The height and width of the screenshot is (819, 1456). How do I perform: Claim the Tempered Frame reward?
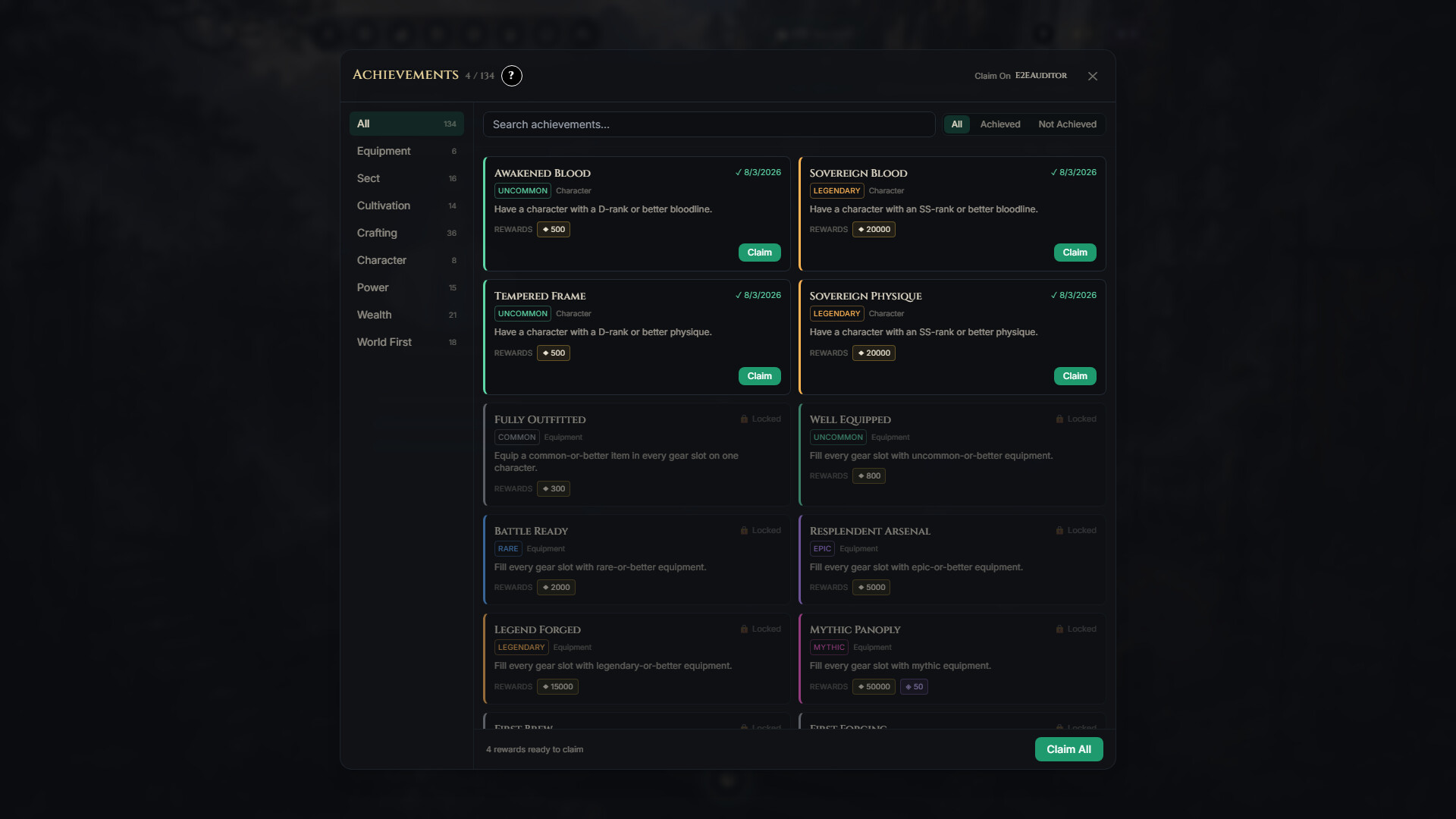[759, 376]
